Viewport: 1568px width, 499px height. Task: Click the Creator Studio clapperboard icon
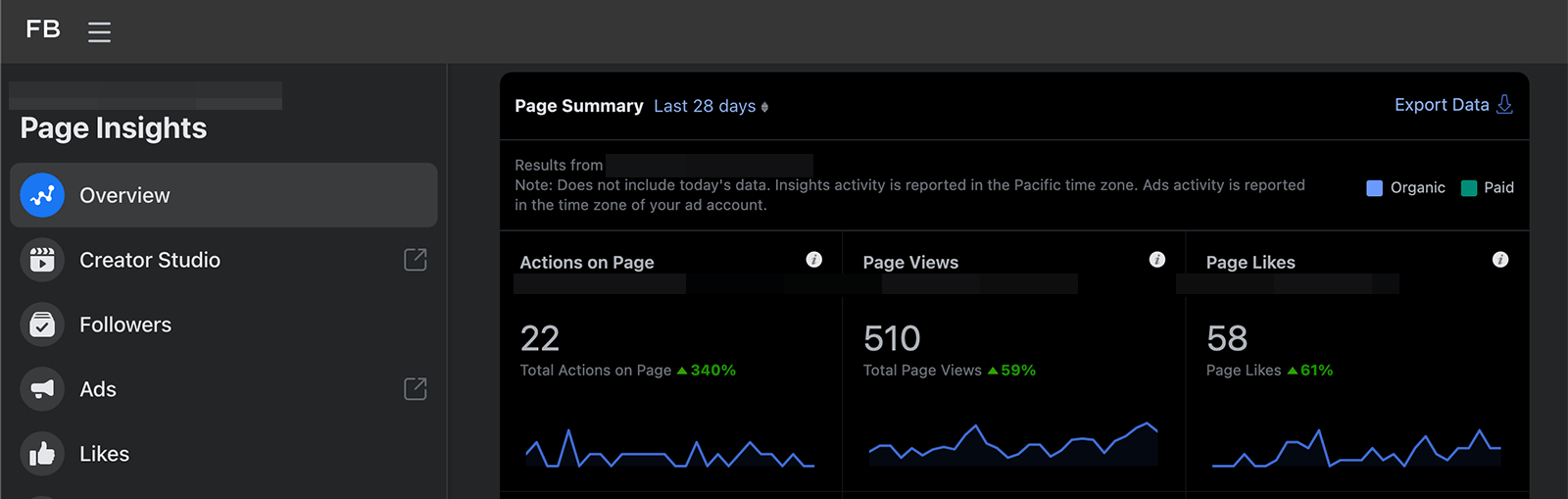42,260
